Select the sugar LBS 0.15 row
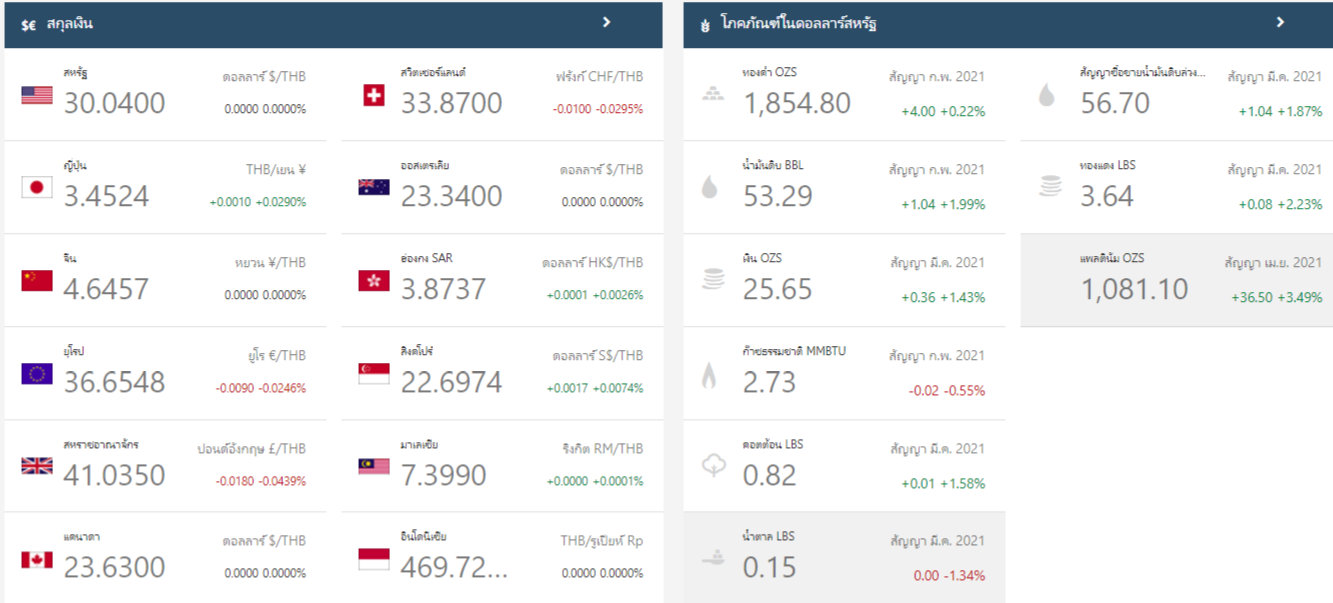 [844, 558]
